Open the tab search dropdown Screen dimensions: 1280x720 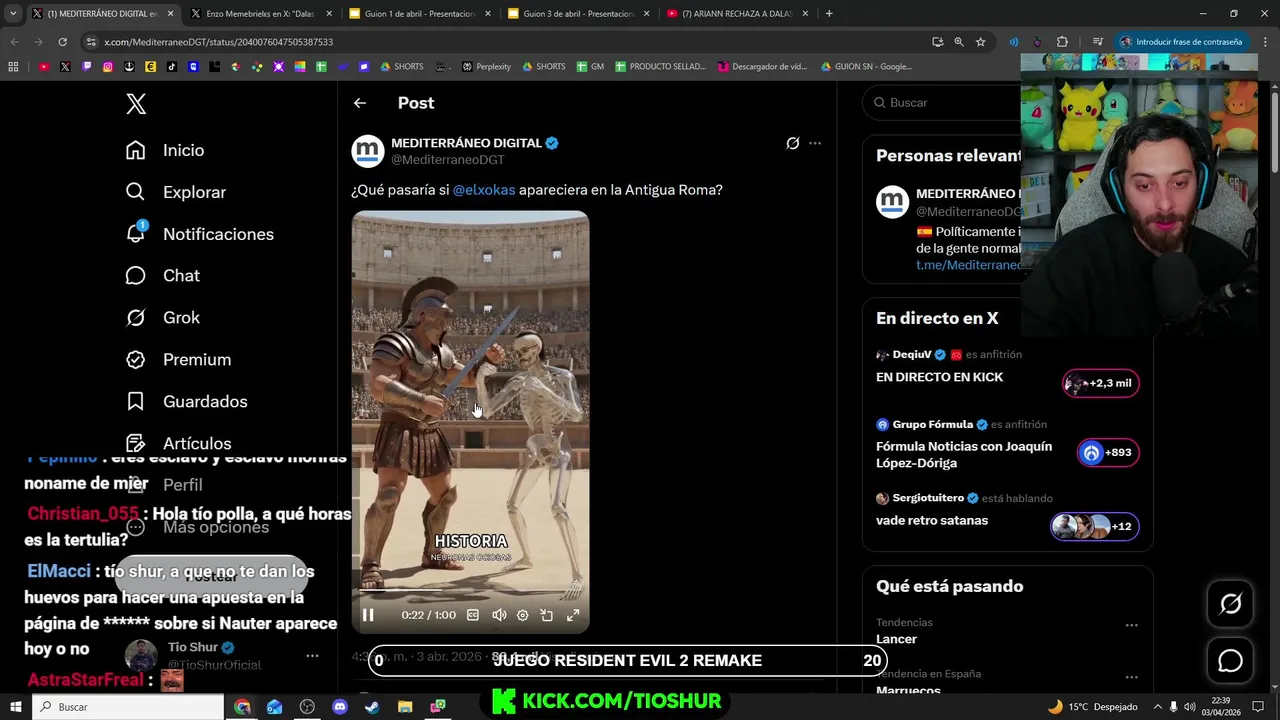13,14
